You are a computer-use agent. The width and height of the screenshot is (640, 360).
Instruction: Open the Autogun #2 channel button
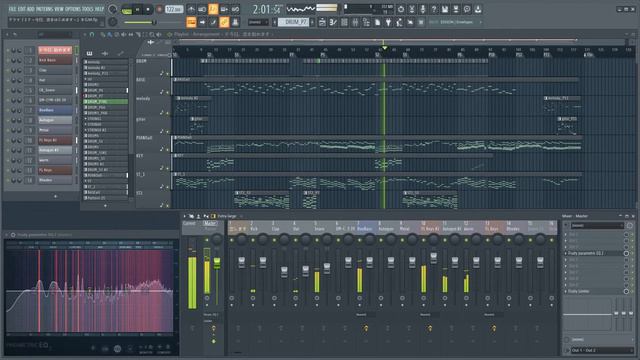pos(55,150)
